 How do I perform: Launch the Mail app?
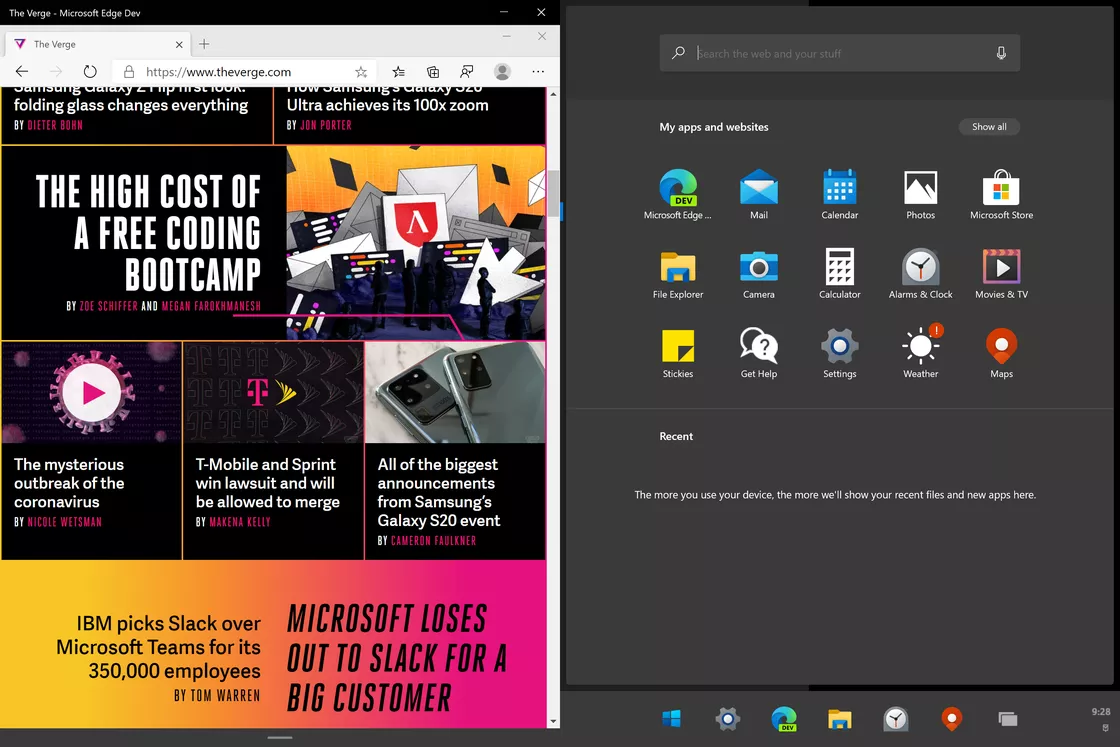[x=759, y=194]
